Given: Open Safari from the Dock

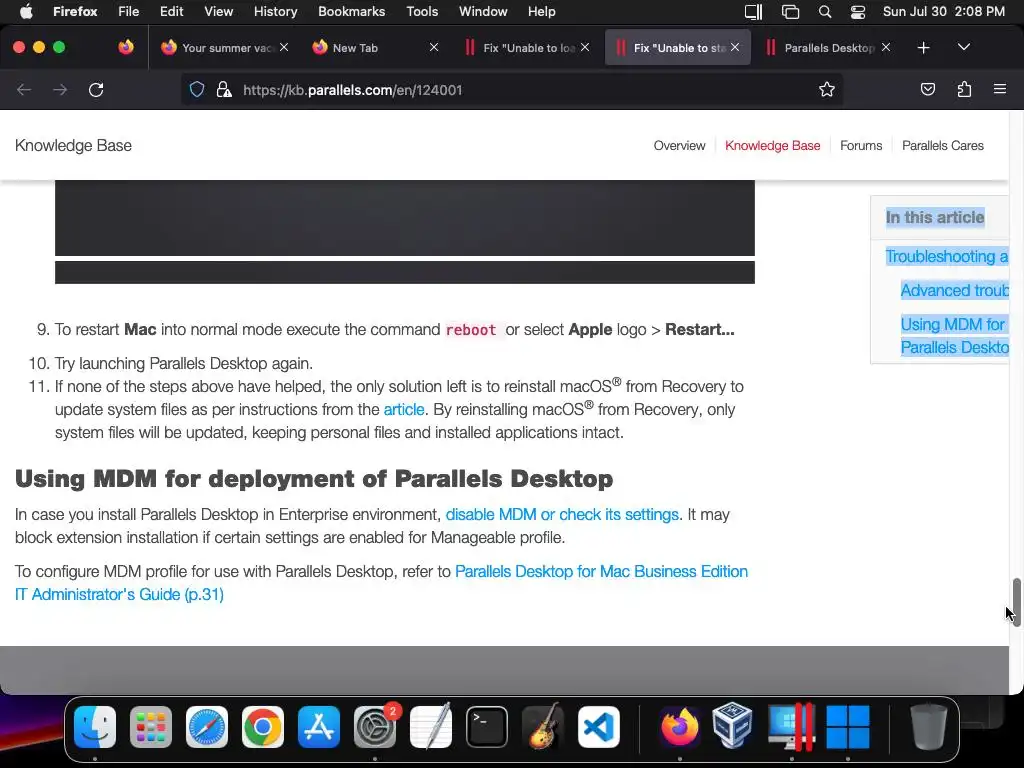Looking at the screenshot, I should pos(207,727).
